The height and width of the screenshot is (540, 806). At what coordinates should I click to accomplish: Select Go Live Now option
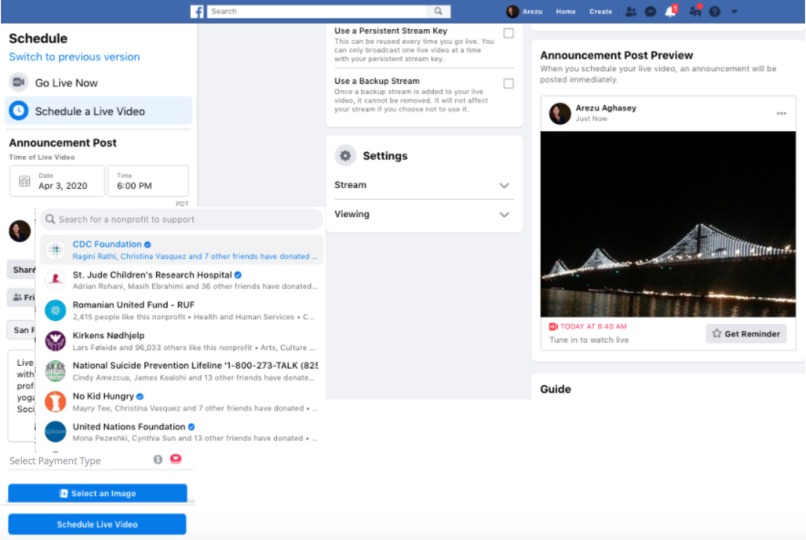(99, 83)
